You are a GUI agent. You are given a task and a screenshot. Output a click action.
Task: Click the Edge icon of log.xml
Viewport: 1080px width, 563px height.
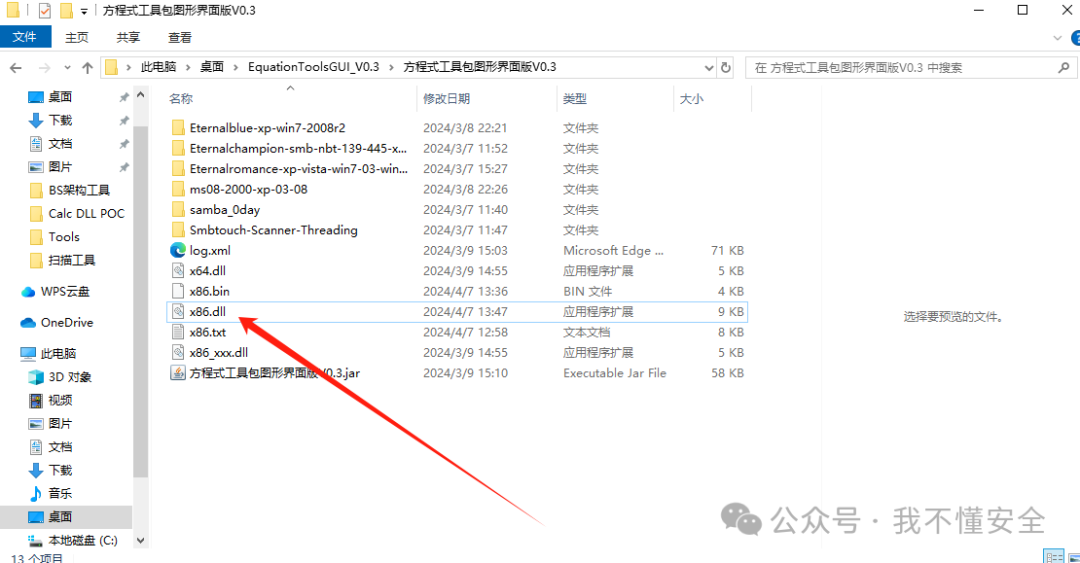click(178, 250)
